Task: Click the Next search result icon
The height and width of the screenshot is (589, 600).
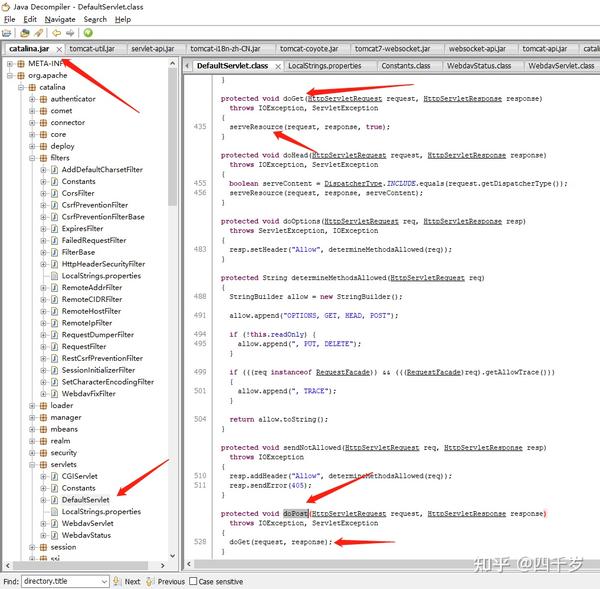Action: point(117,581)
